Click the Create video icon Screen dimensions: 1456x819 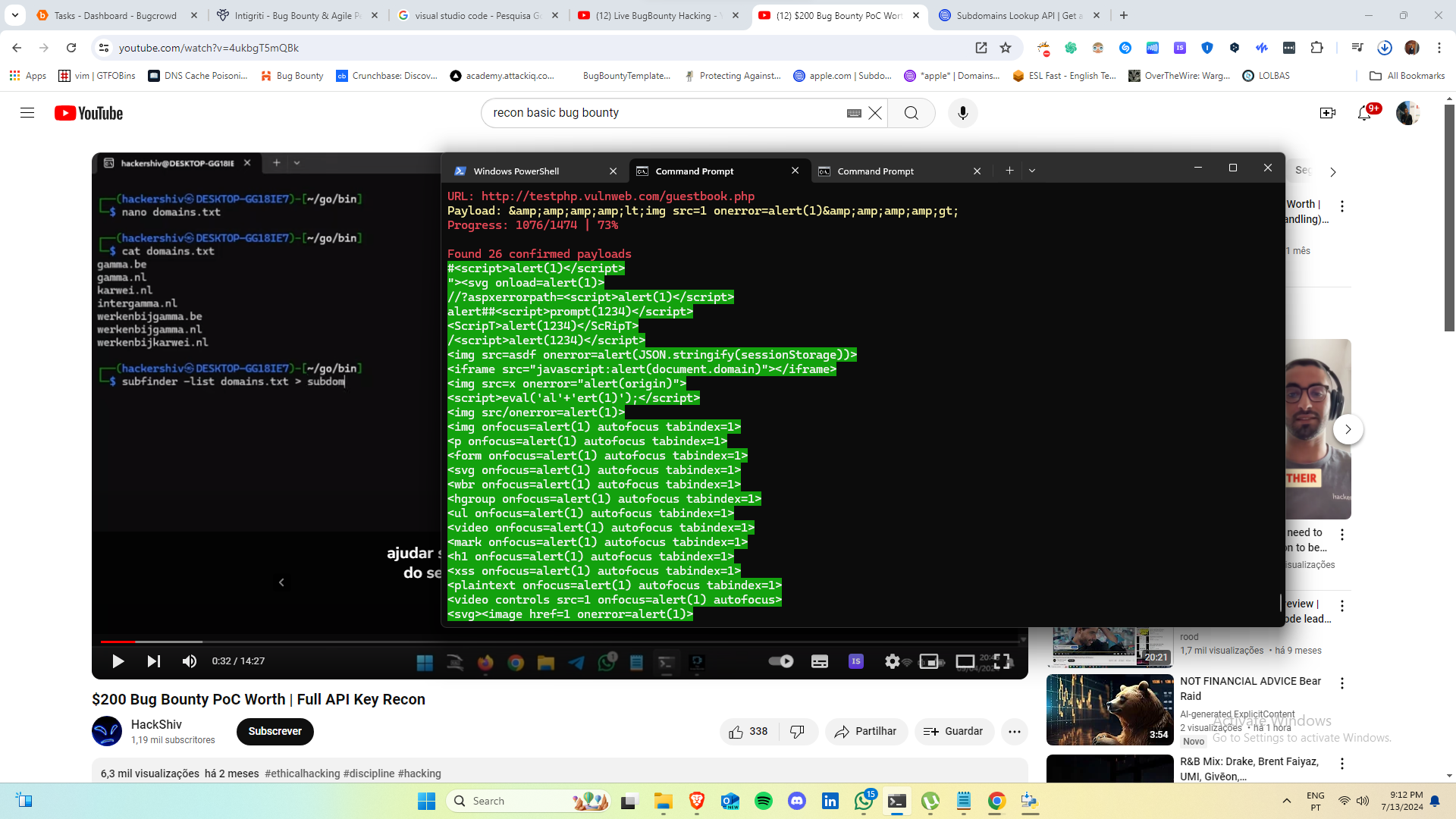coord(1327,113)
